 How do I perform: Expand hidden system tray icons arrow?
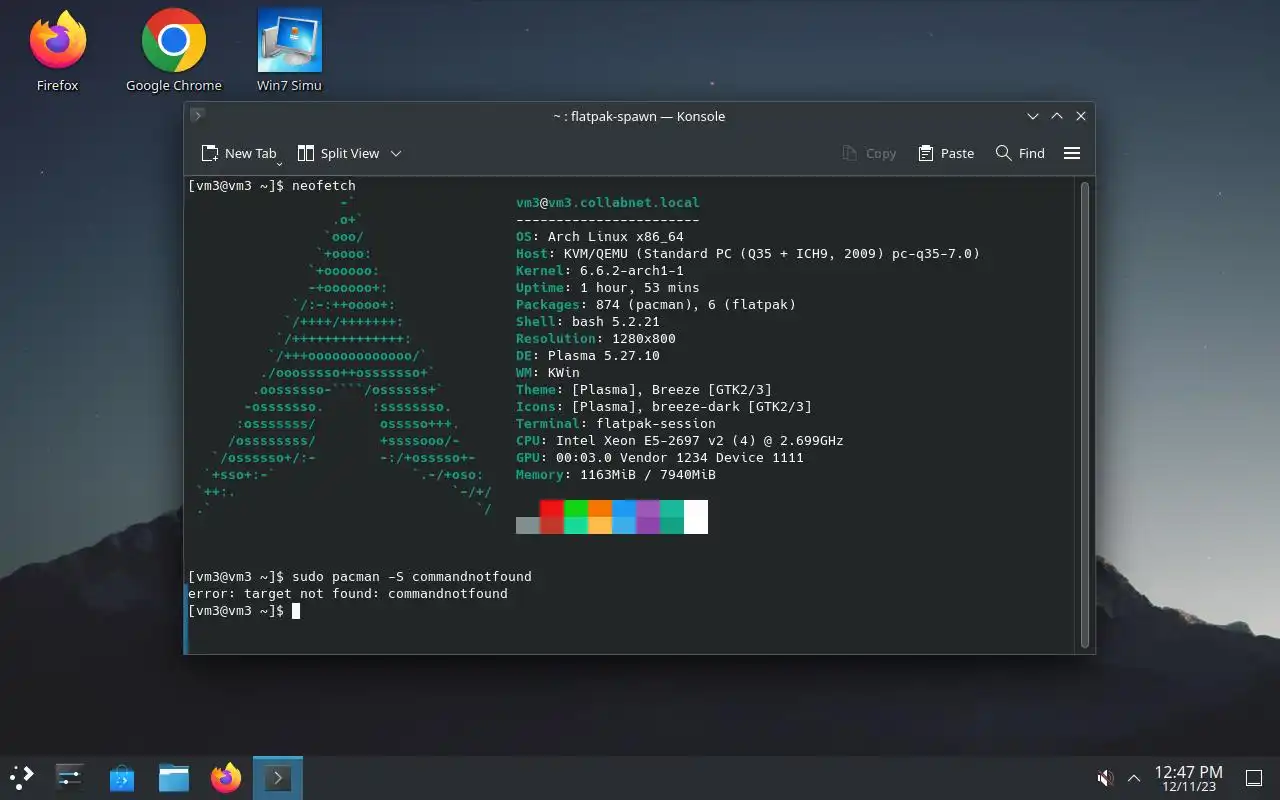tap(1134, 777)
